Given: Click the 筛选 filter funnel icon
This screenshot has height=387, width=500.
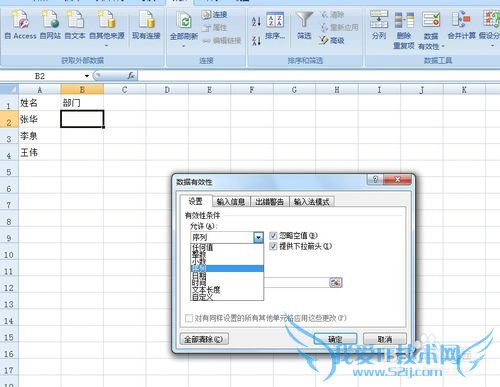Looking at the screenshot, I should pyautogui.click(x=304, y=20).
